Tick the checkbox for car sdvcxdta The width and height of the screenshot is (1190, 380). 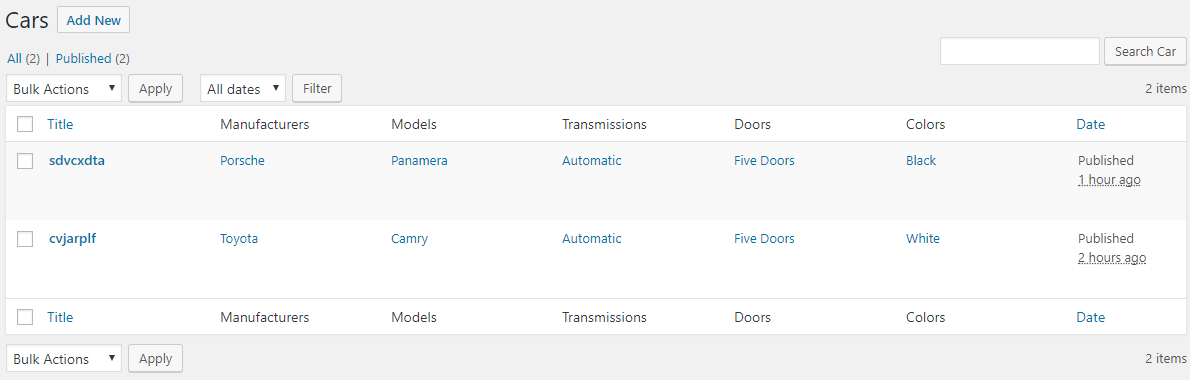[x=25, y=161]
